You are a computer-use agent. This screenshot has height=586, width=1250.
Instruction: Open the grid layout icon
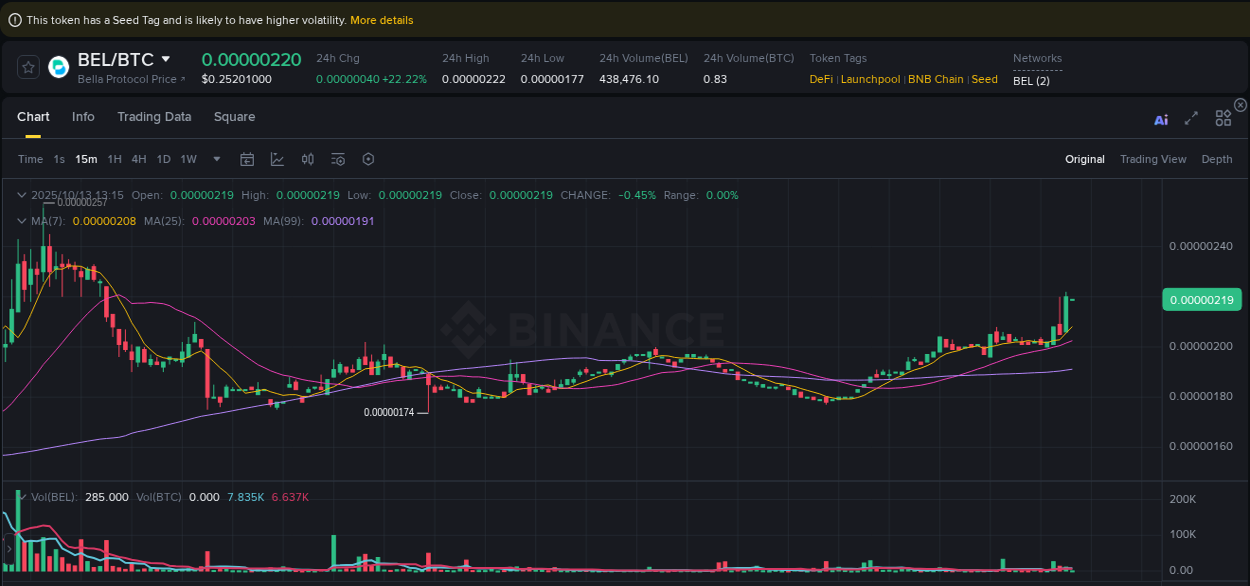pos(1223,117)
